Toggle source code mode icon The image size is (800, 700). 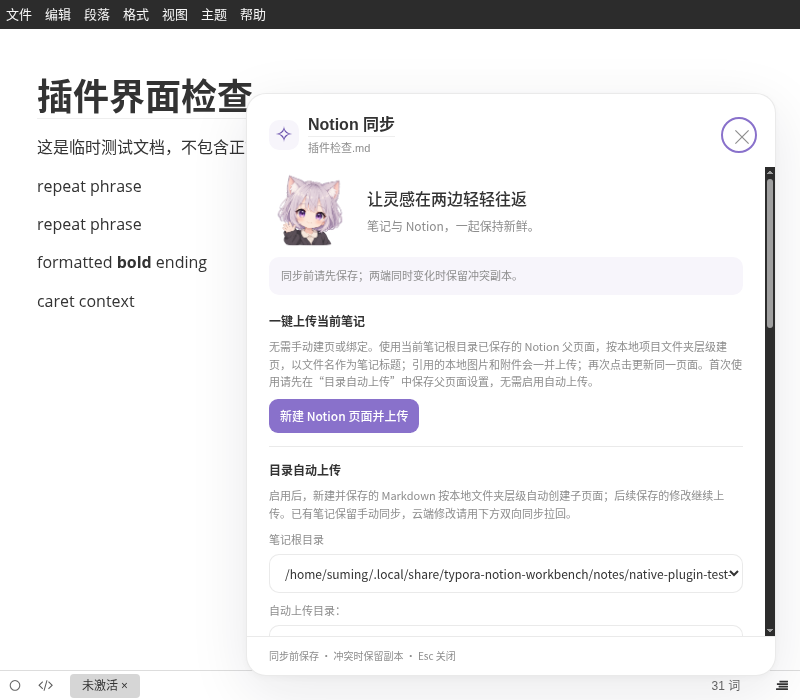45,685
